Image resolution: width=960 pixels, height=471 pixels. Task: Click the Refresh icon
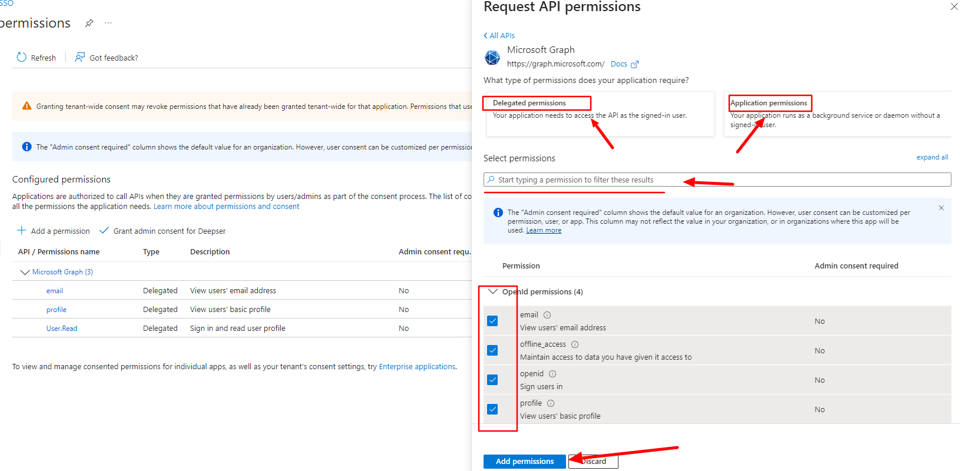21,57
